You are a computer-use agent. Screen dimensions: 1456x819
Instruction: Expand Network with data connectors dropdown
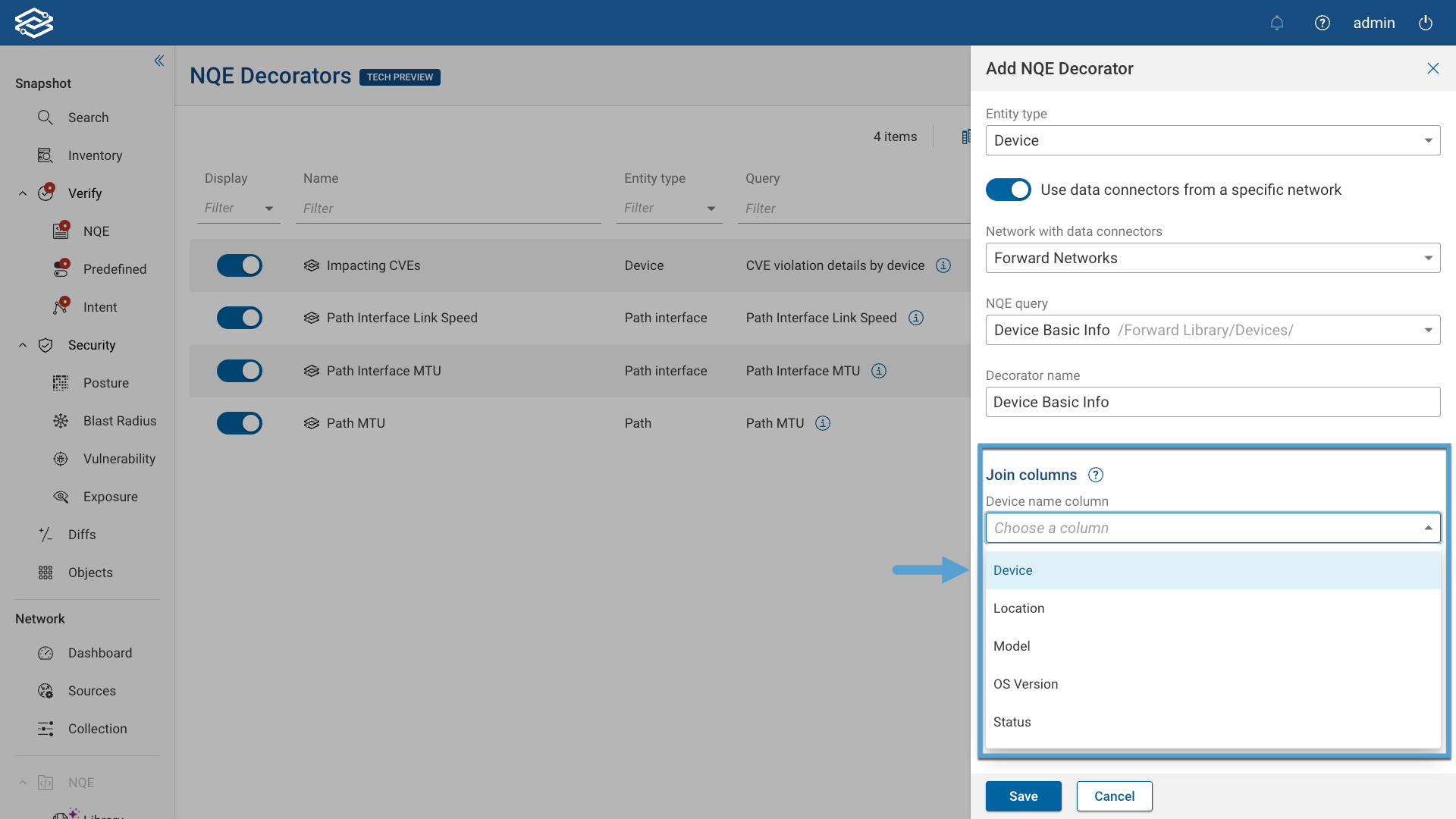pos(1213,258)
